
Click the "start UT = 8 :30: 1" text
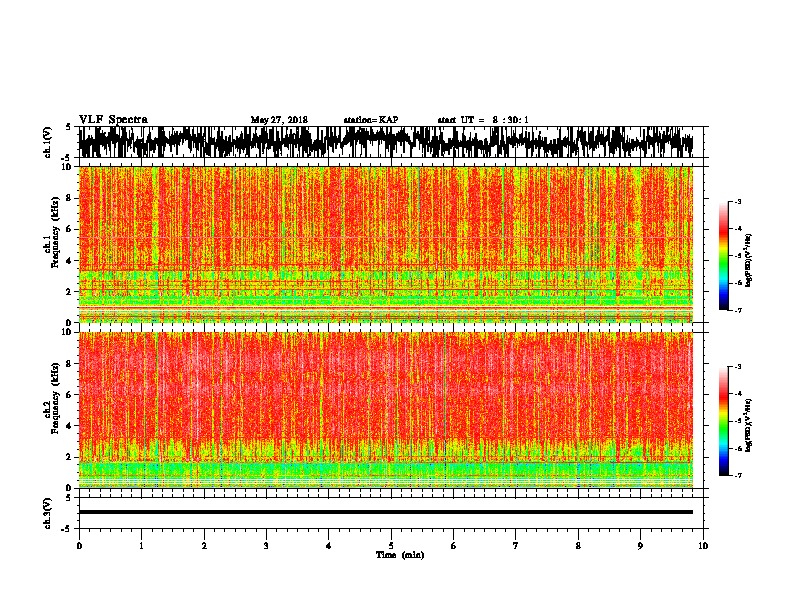tap(483, 120)
